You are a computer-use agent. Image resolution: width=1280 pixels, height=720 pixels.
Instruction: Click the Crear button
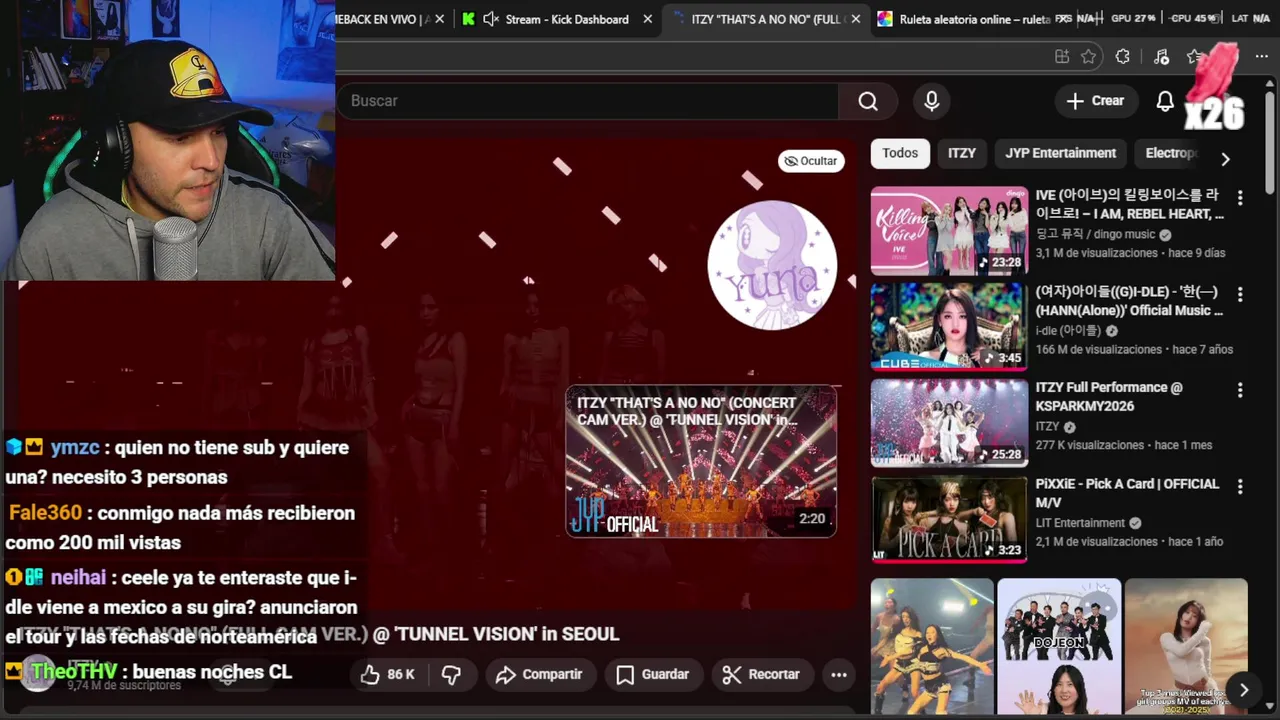pos(1095,101)
